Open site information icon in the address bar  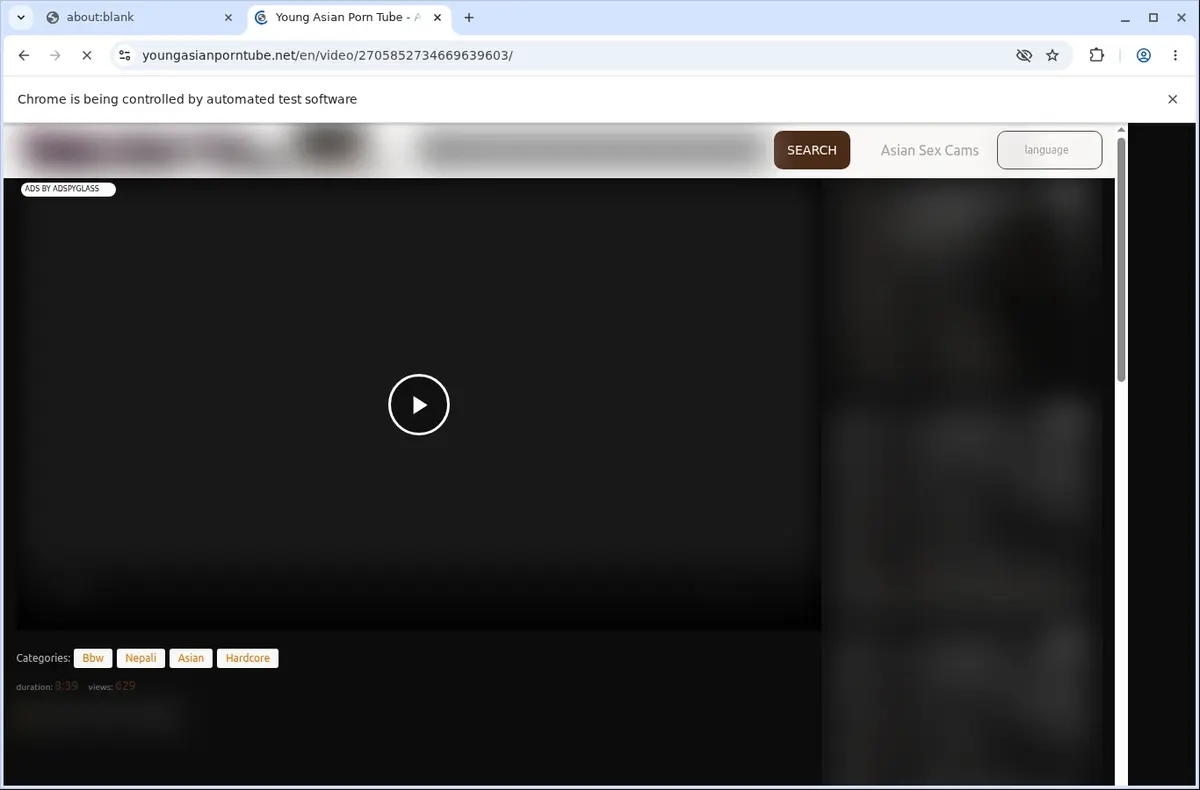(124, 56)
